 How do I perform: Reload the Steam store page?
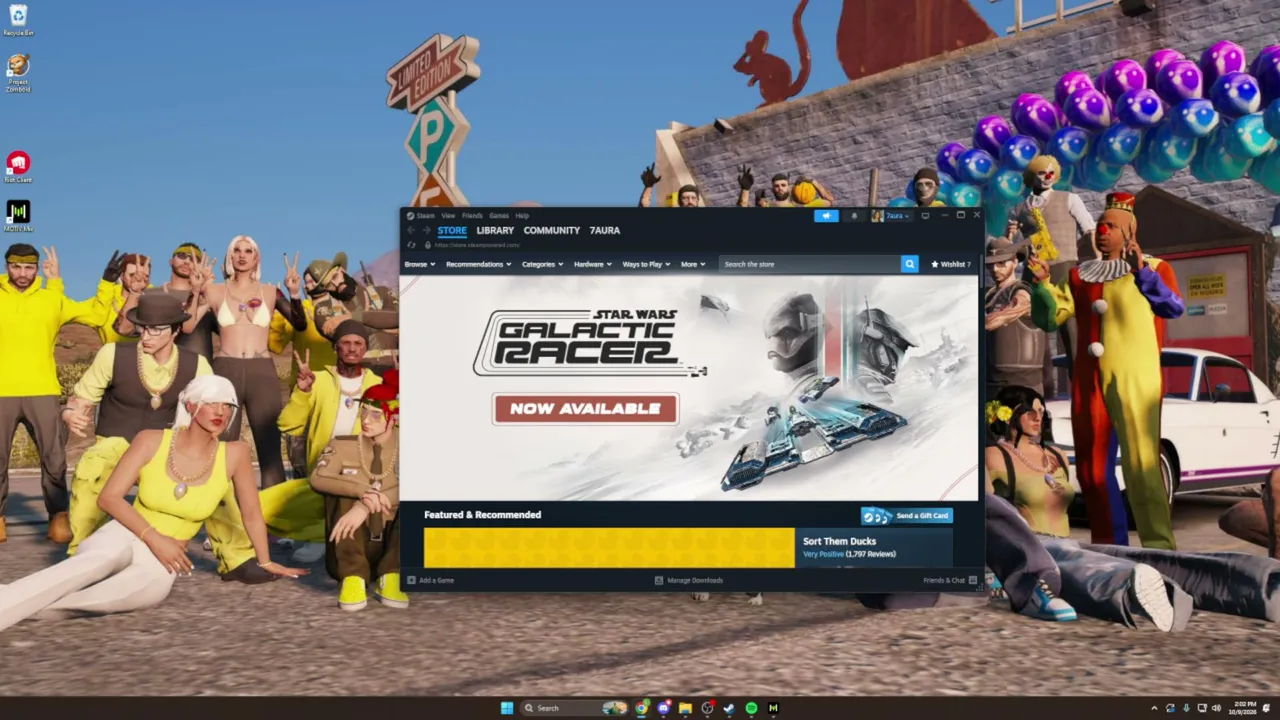[411, 245]
